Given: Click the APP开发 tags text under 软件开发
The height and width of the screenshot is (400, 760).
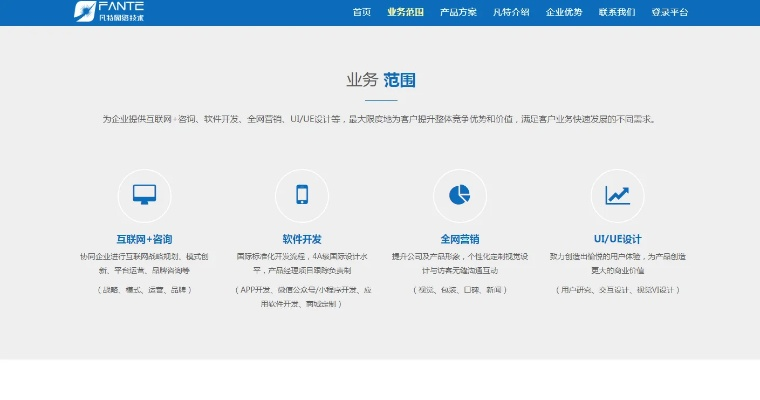Looking at the screenshot, I should (301, 296).
